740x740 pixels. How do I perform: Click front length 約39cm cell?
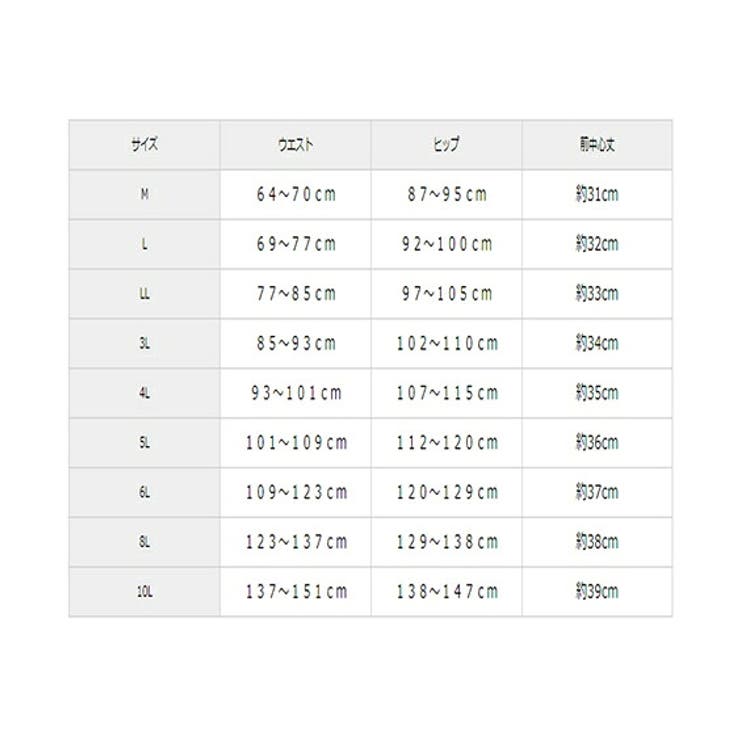click(x=597, y=591)
